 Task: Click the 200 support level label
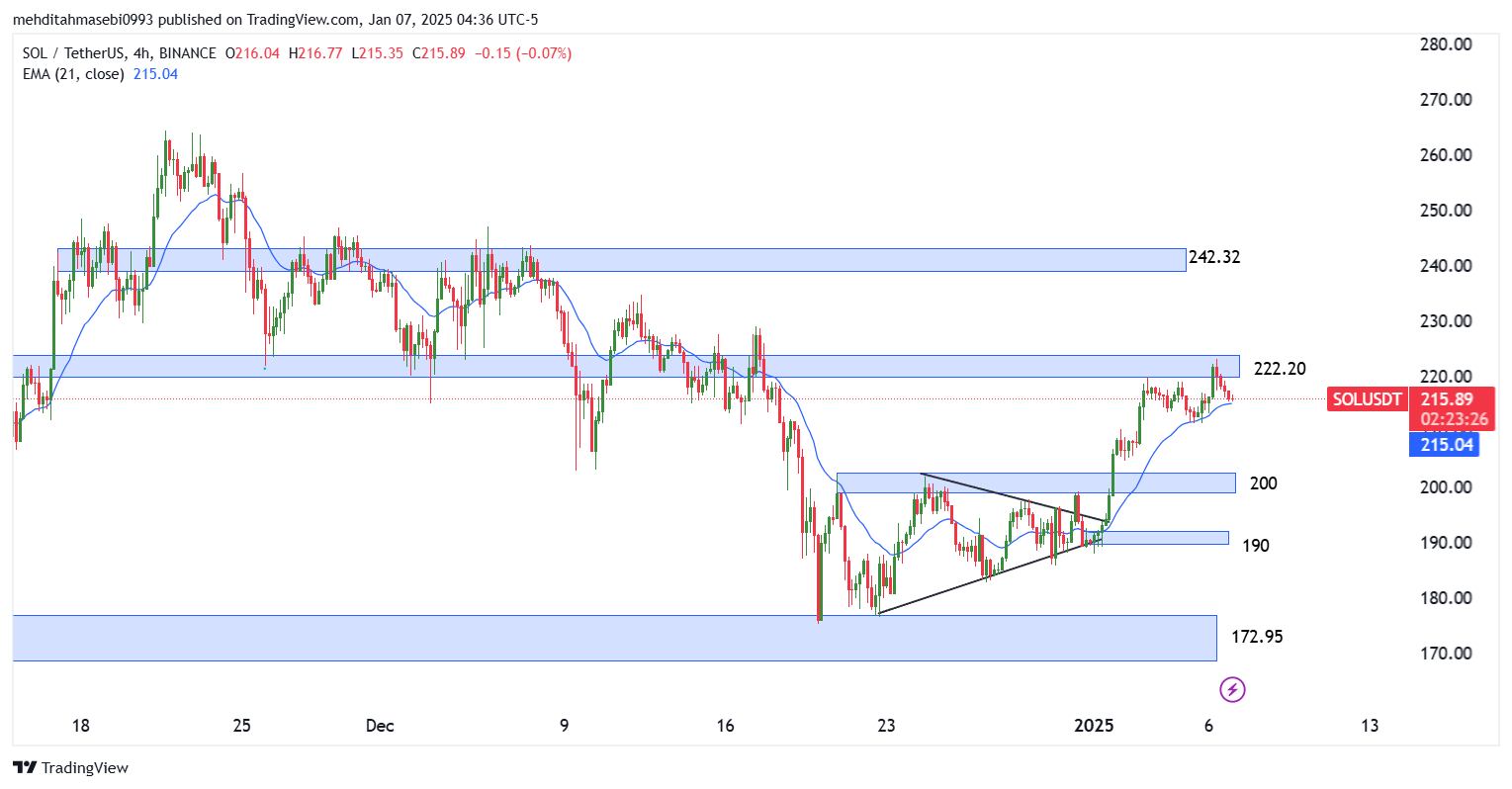click(1263, 483)
